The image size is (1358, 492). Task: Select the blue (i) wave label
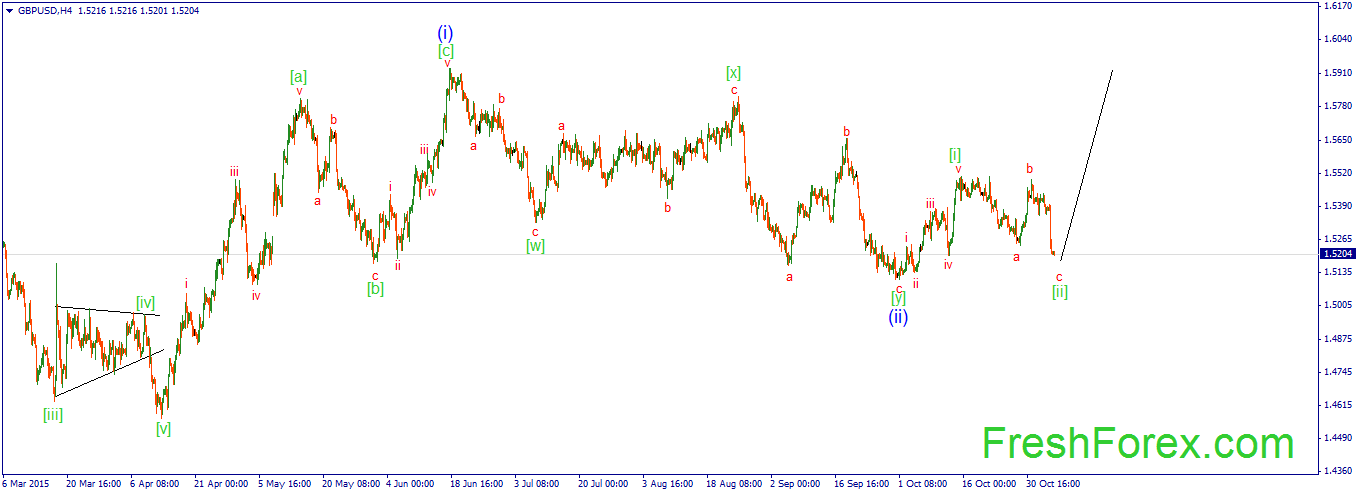point(446,33)
